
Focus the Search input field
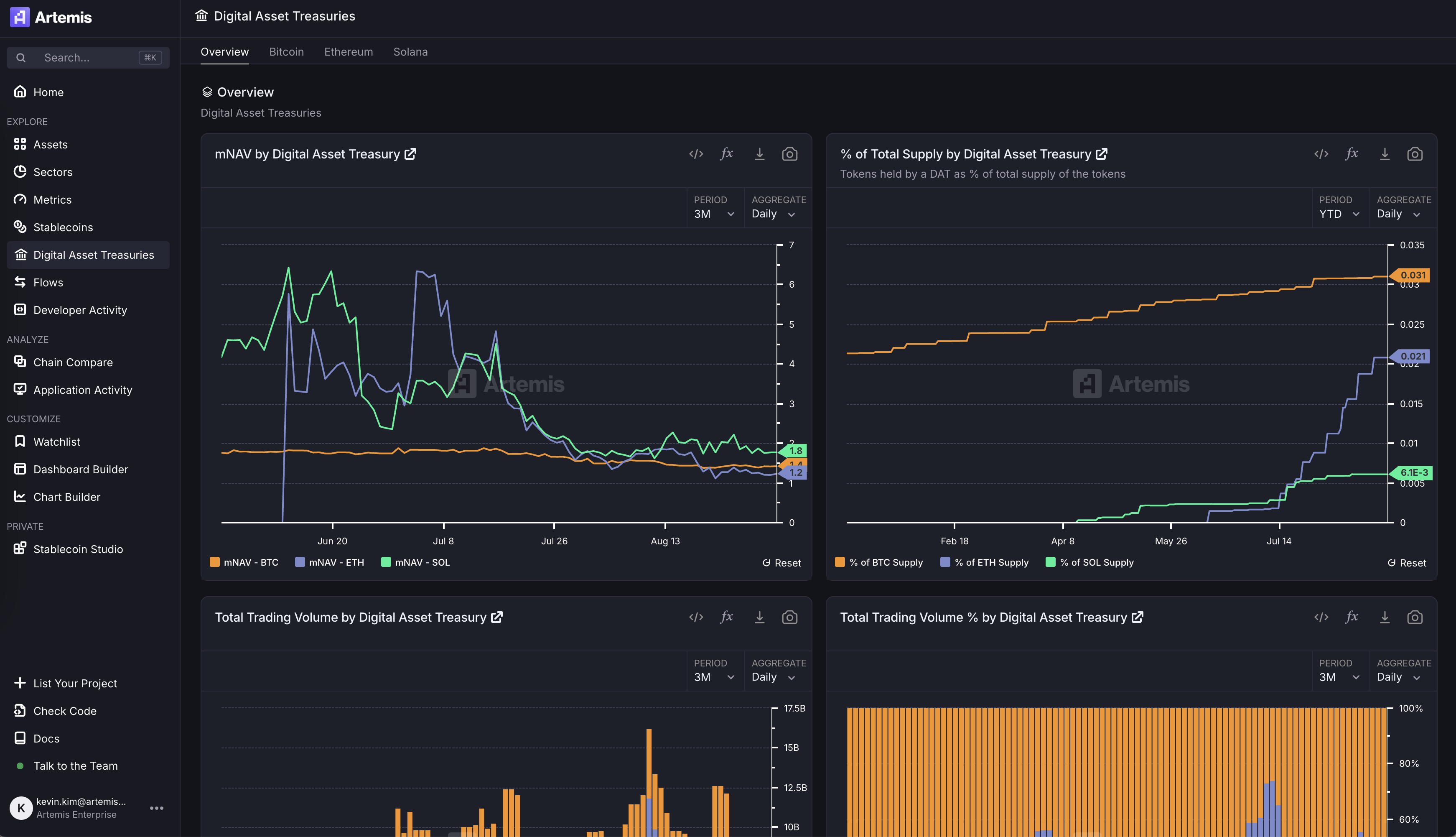point(88,58)
